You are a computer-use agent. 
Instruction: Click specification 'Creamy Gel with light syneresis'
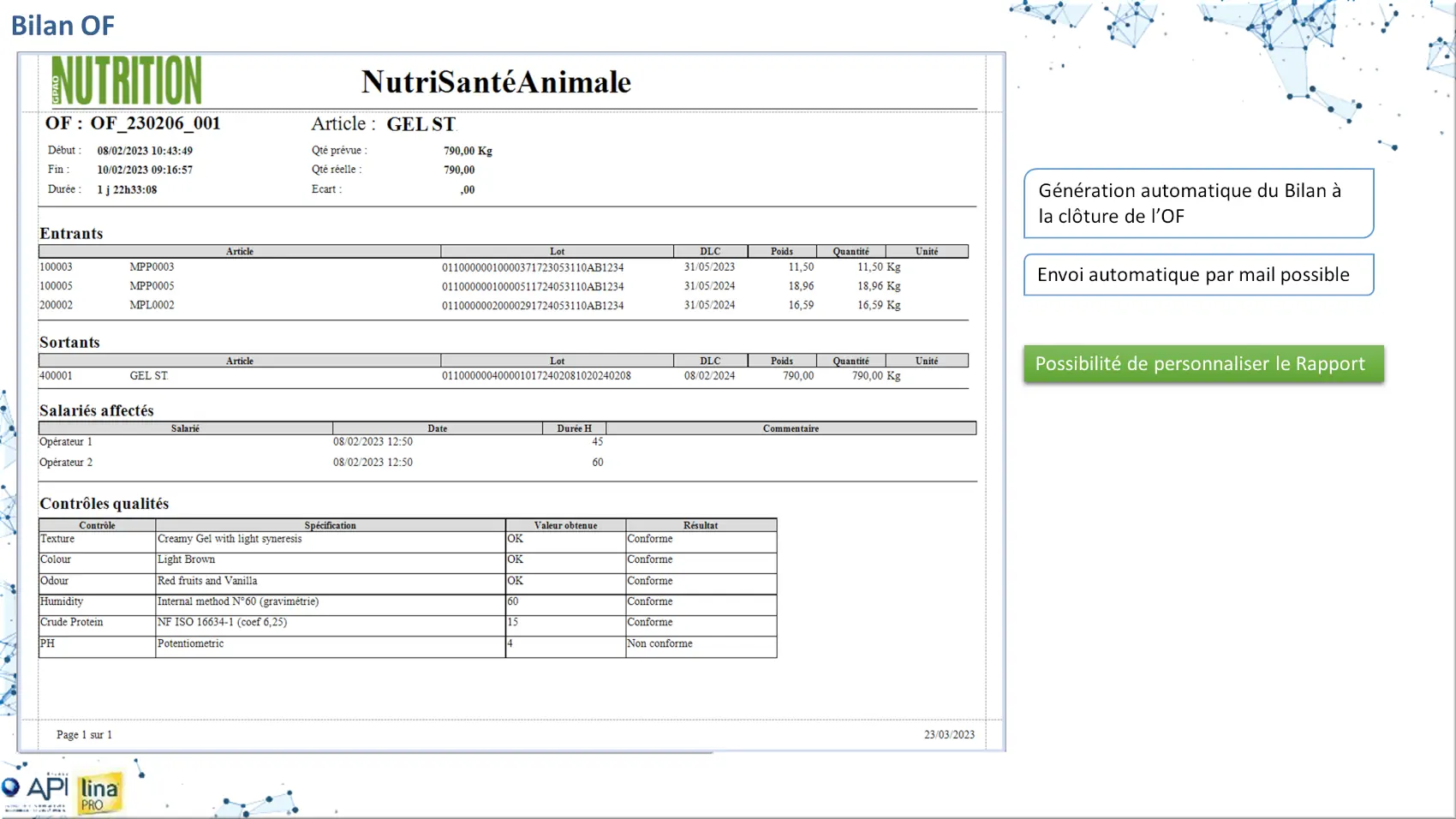(230, 539)
